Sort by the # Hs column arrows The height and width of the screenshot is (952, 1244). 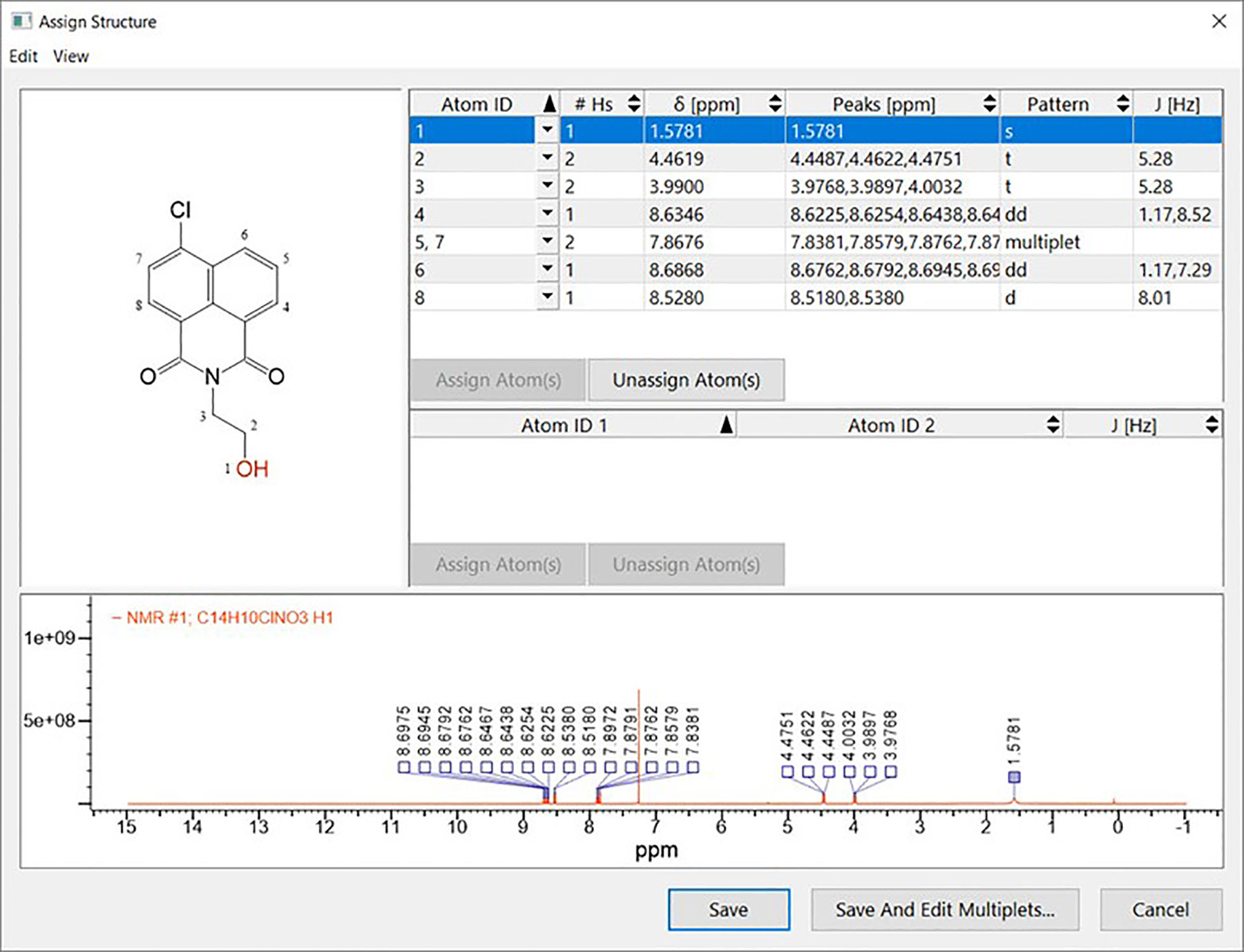point(633,104)
